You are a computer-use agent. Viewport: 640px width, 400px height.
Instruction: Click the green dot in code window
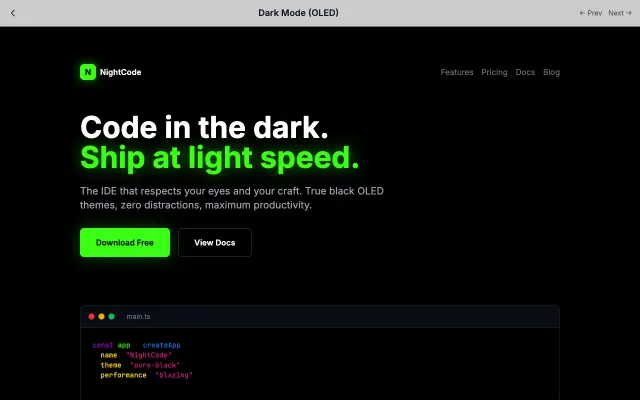[x=111, y=316]
